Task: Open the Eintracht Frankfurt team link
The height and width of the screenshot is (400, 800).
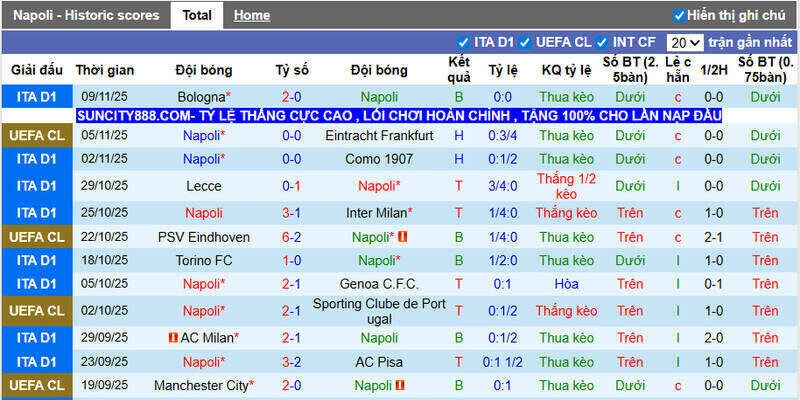Action: tap(379, 135)
